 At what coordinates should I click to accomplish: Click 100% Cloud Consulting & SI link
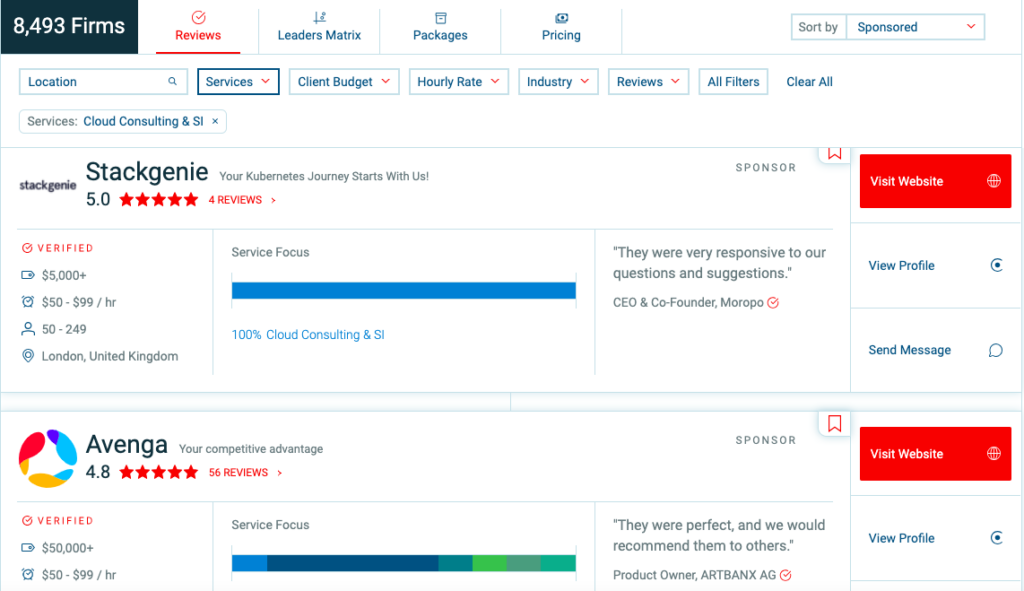click(308, 334)
